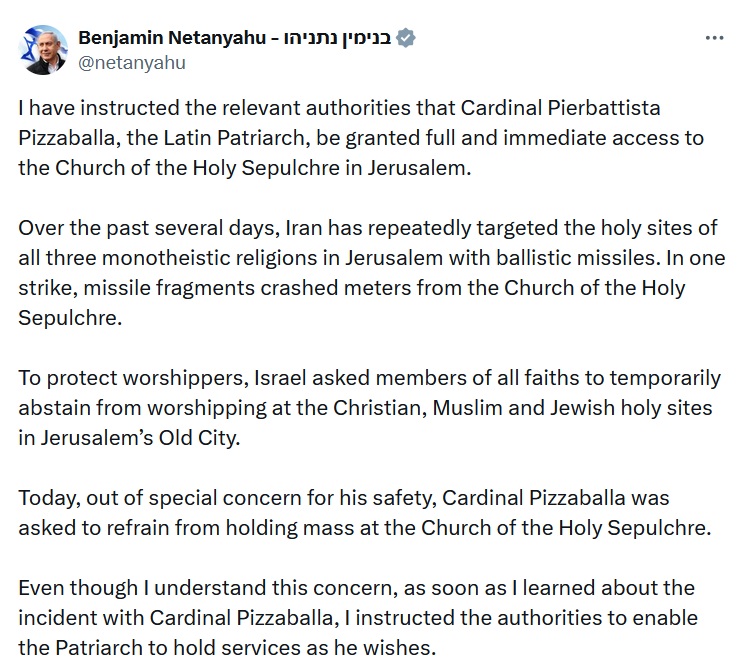Open Benjamin Netanyahu's profile picture
This screenshot has width=741, height=663.
point(41,49)
